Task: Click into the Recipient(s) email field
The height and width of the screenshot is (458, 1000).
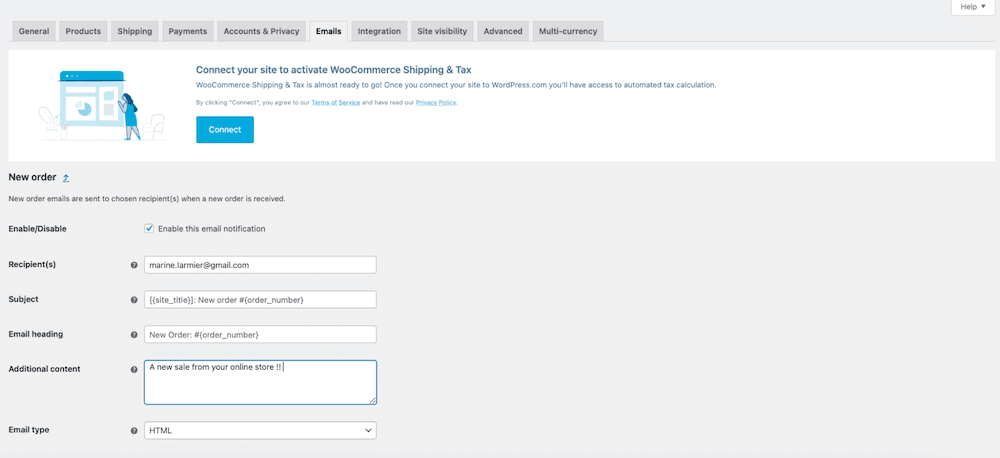Action: click(x=260, y=265)
